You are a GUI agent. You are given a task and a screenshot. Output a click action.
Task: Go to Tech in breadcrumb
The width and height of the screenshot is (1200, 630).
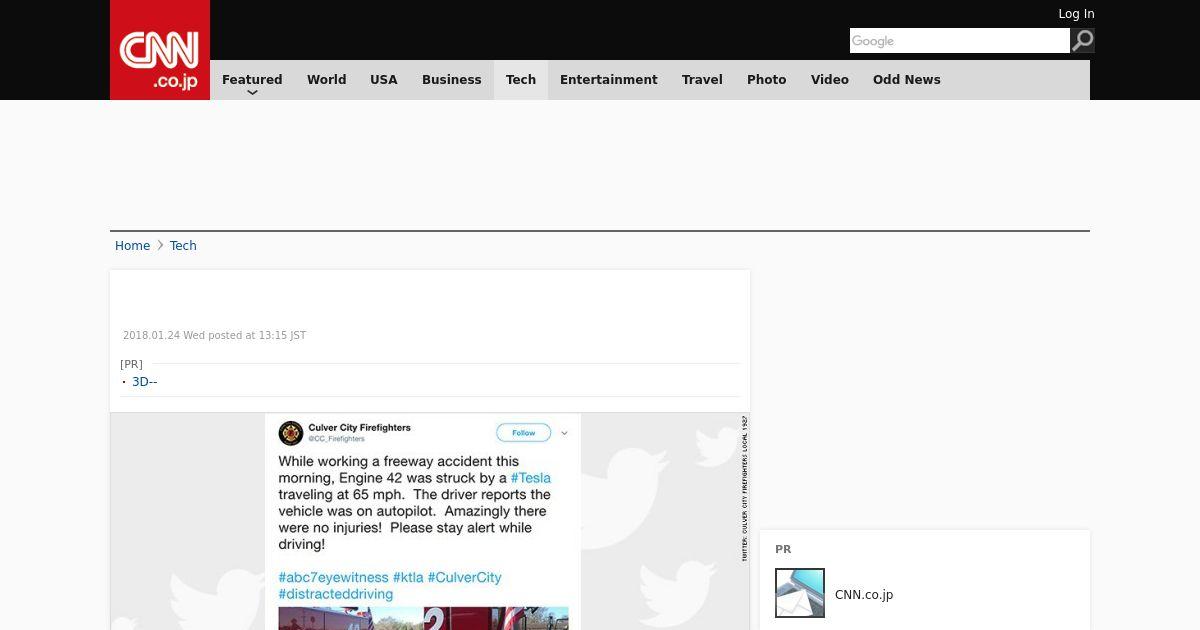183,245
